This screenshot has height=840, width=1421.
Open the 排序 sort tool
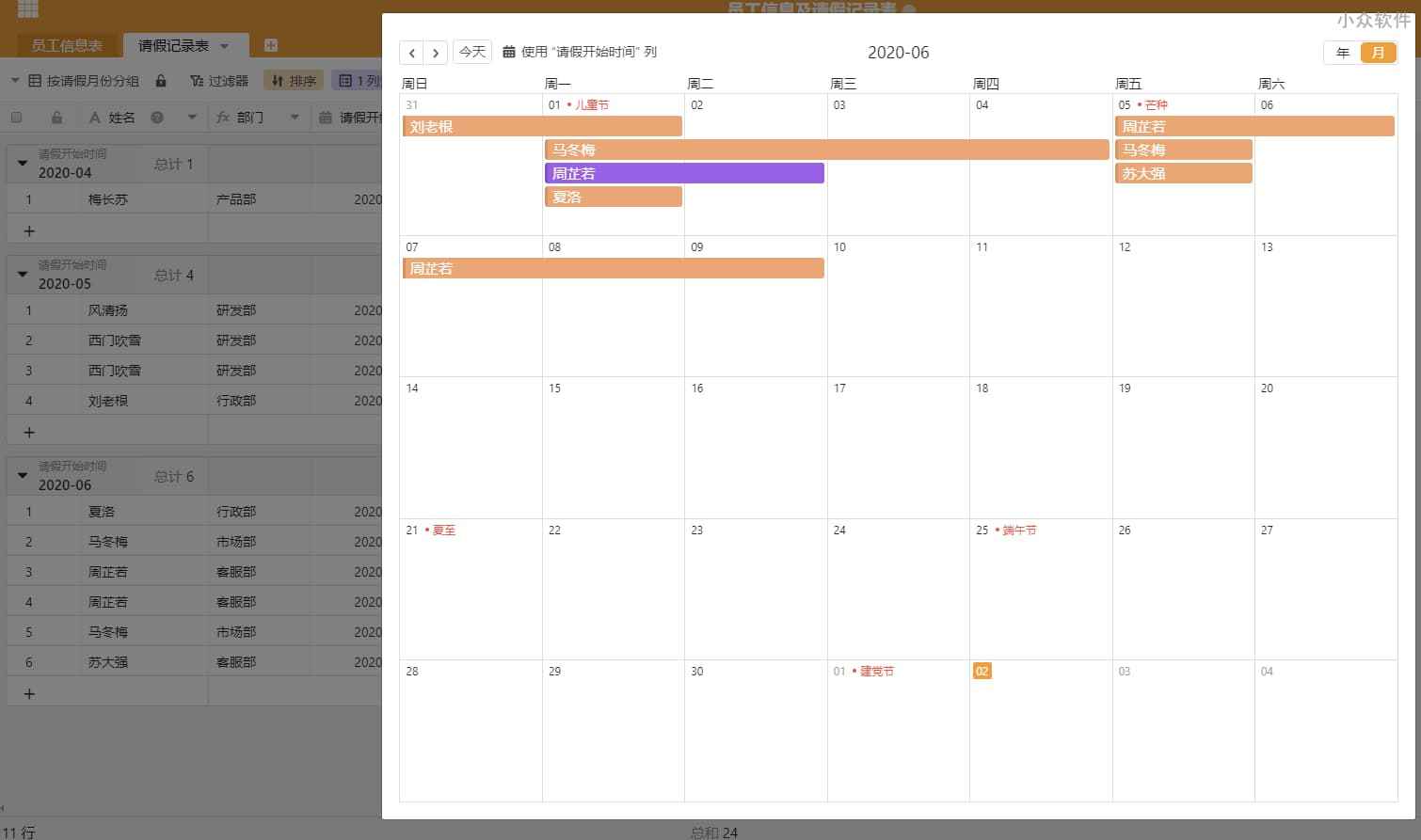tap(294, 81)
